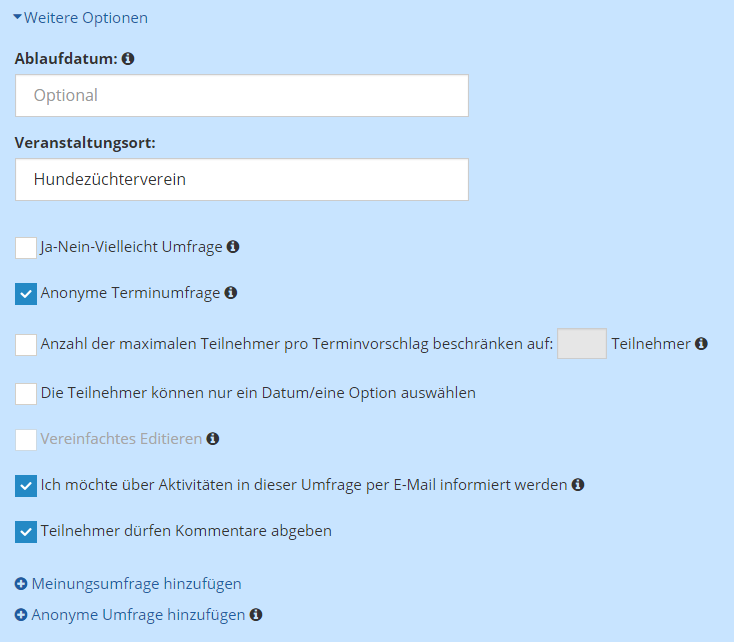Open Anonyme Umfrage hinzufügen link
The height and width of the screenshot is (642, 734).
(138, 615)
